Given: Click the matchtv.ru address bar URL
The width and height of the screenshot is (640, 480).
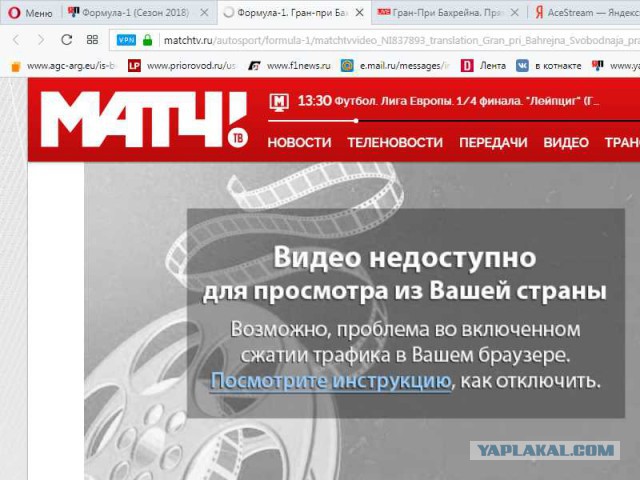Looking at the screenshot, I should point(400,40).
